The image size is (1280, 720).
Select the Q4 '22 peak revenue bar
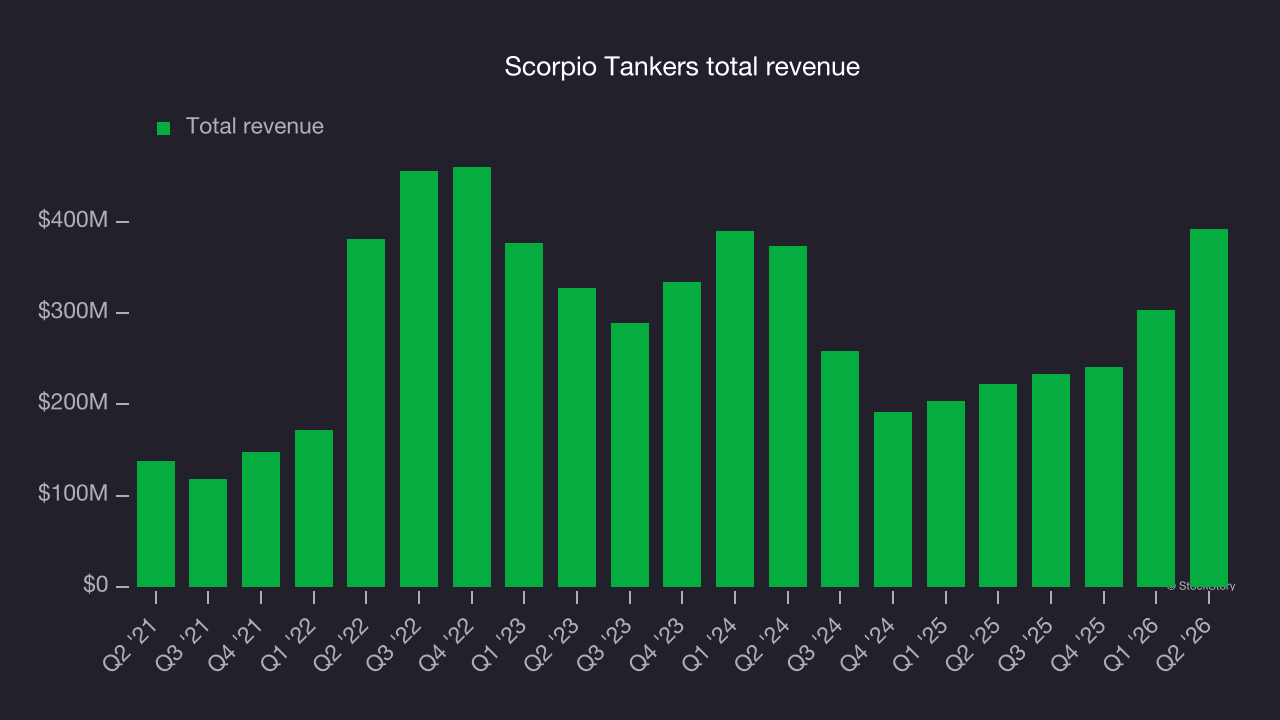coord(472,377)
